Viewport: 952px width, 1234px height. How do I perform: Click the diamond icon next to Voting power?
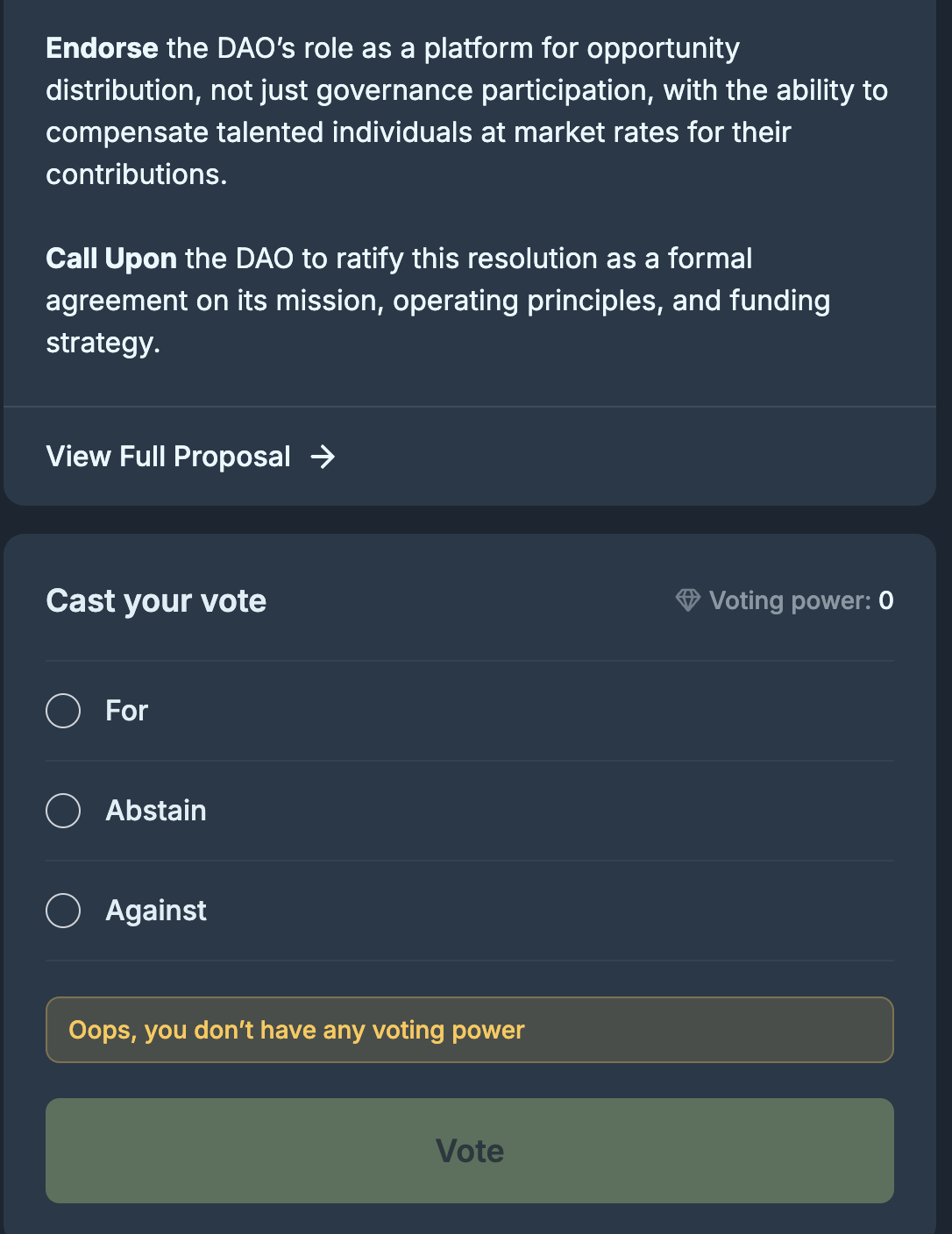click(688, 600)
